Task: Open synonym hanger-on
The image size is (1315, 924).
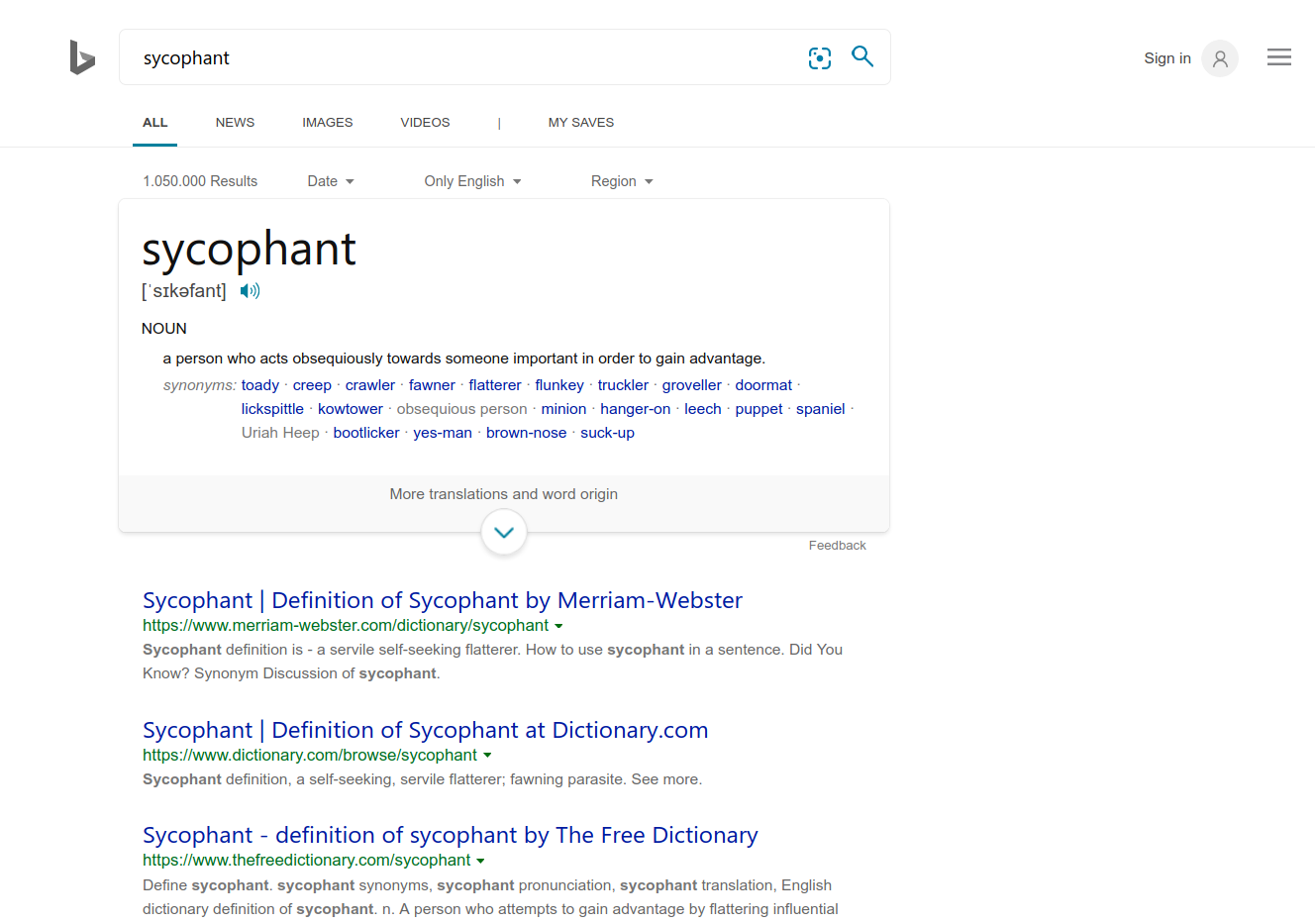Action: click(x=636, y=409)
